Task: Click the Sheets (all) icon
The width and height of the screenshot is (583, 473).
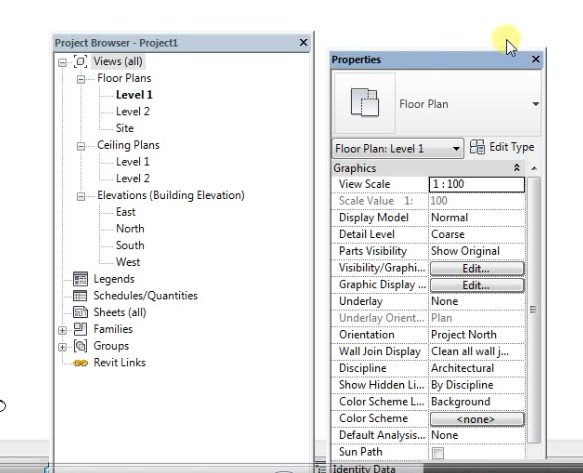Action: point(80,312)
